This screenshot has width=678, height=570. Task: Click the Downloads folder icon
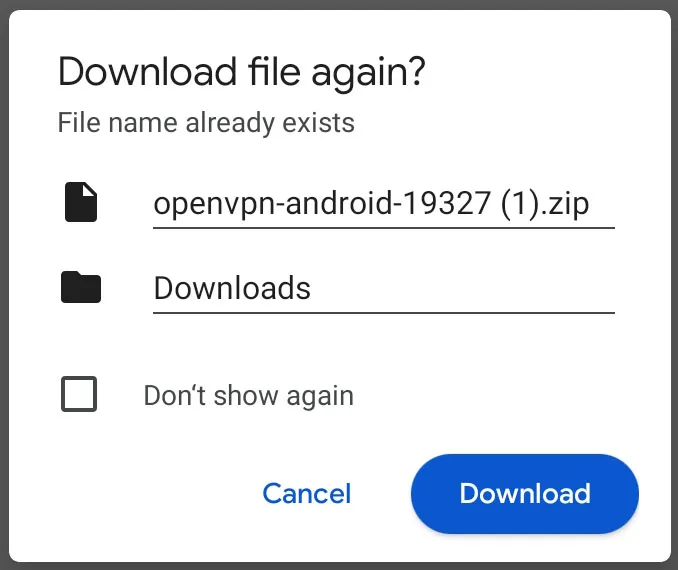[81, 287]
